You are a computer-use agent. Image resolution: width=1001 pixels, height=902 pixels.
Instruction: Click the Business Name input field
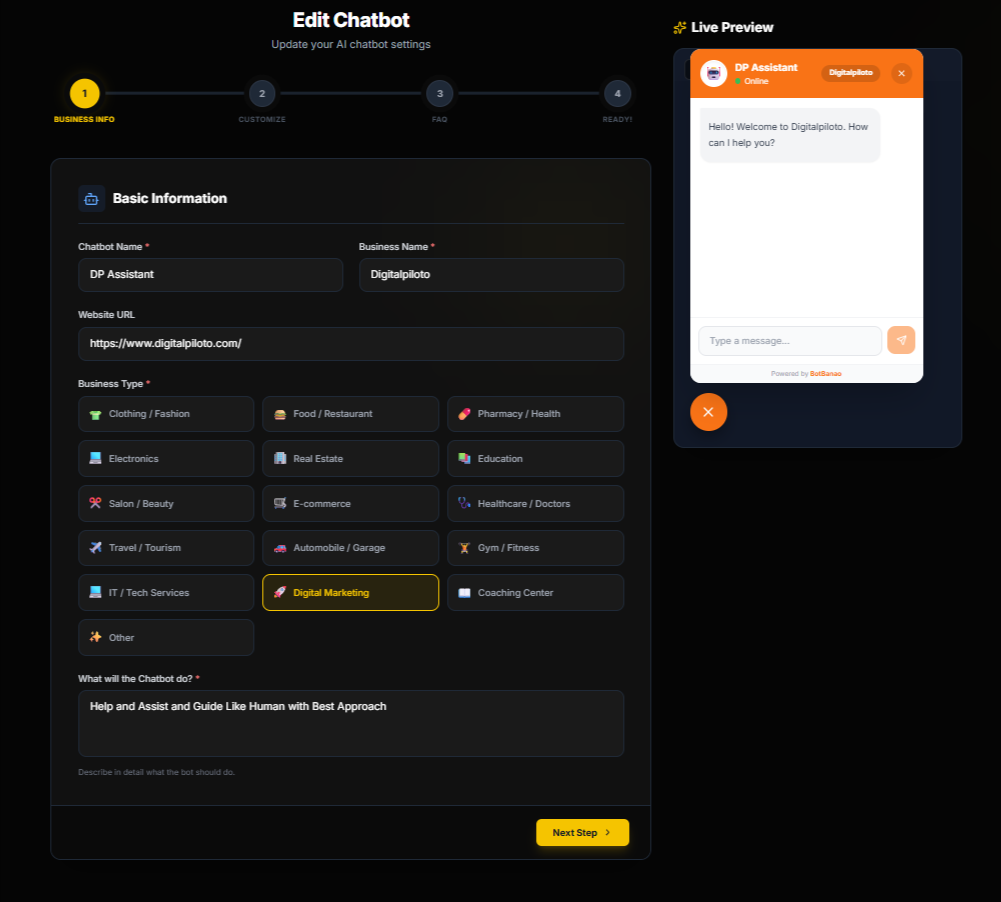(492, 274)
